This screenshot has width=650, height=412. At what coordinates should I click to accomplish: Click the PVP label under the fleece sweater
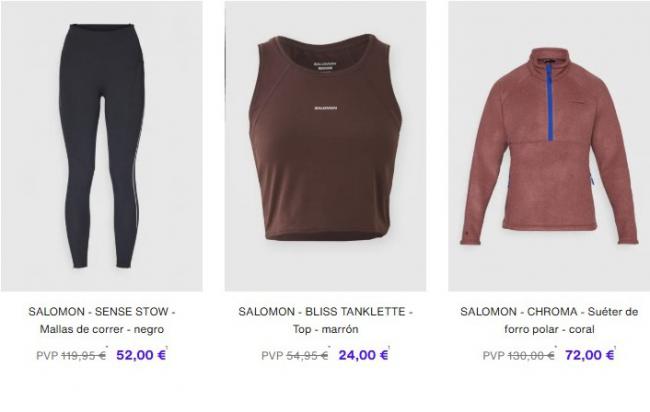(493, 356)
